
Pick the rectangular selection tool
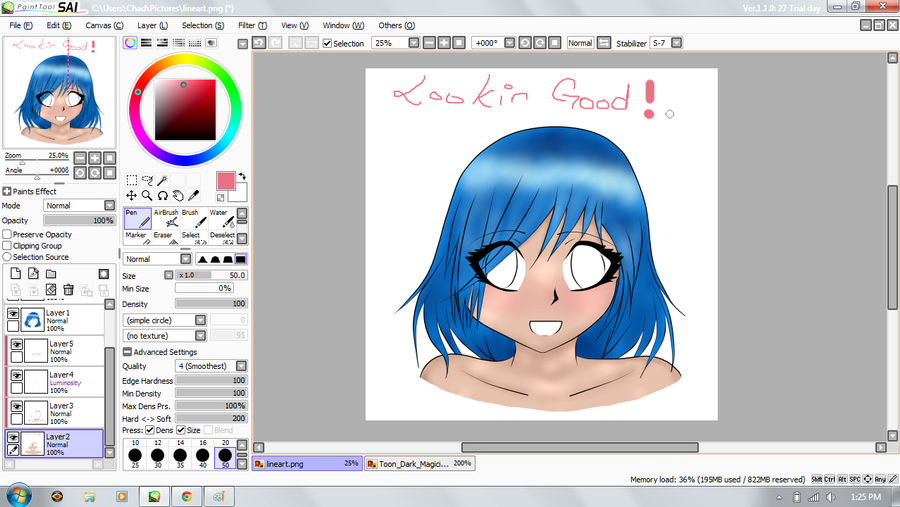pos(131,180)
